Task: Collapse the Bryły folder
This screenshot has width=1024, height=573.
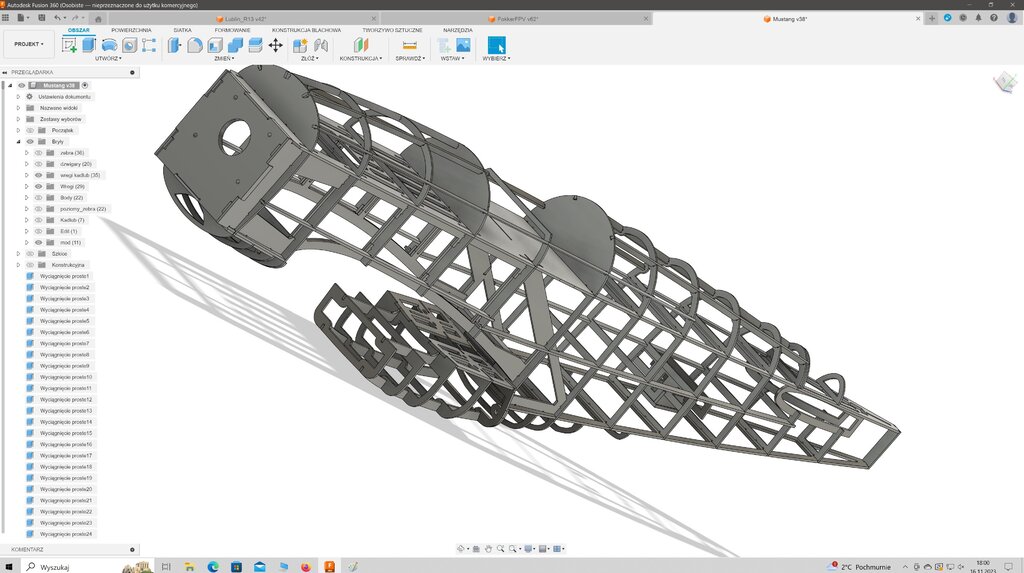Action: click(x=18, y=142)
